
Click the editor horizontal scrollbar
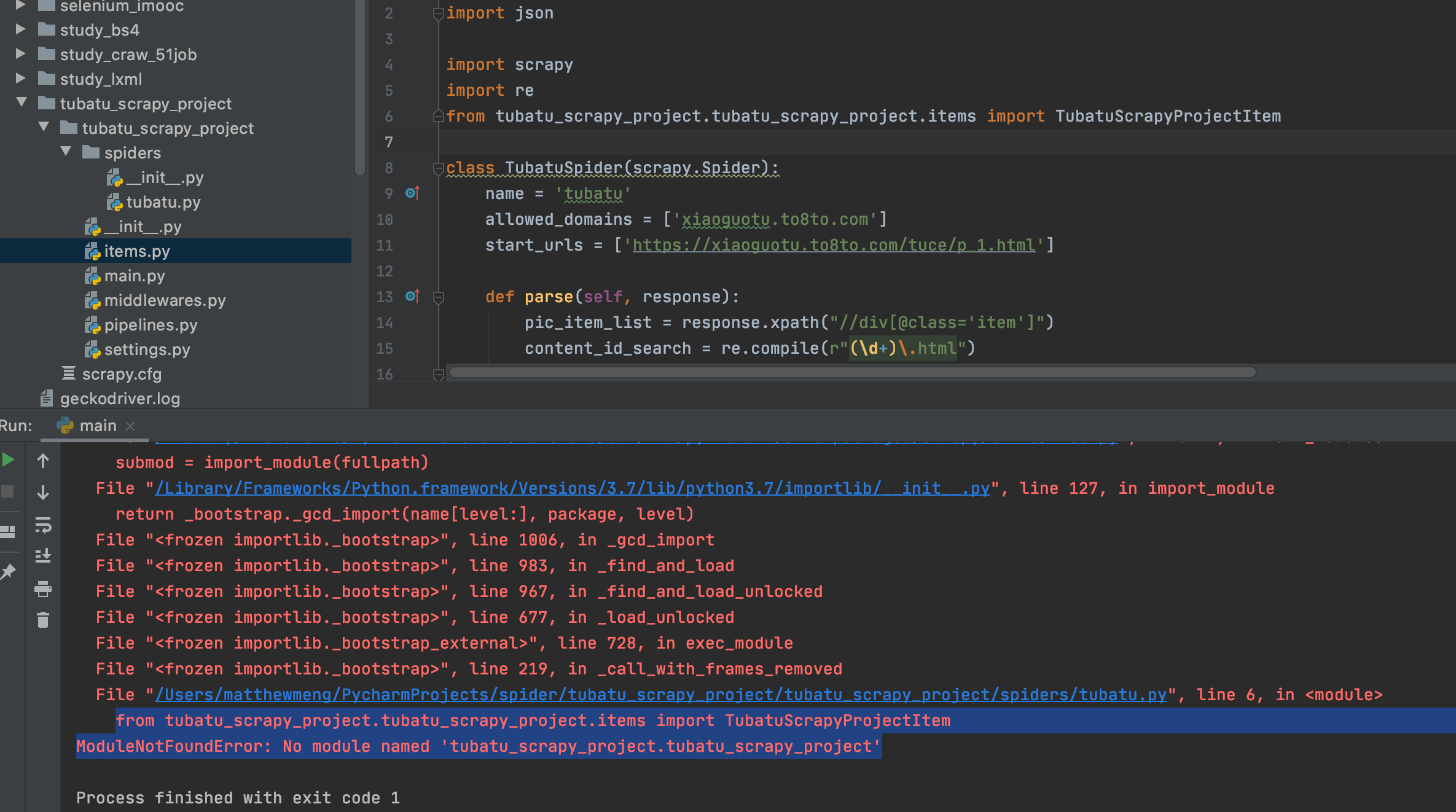coord(851,372)
